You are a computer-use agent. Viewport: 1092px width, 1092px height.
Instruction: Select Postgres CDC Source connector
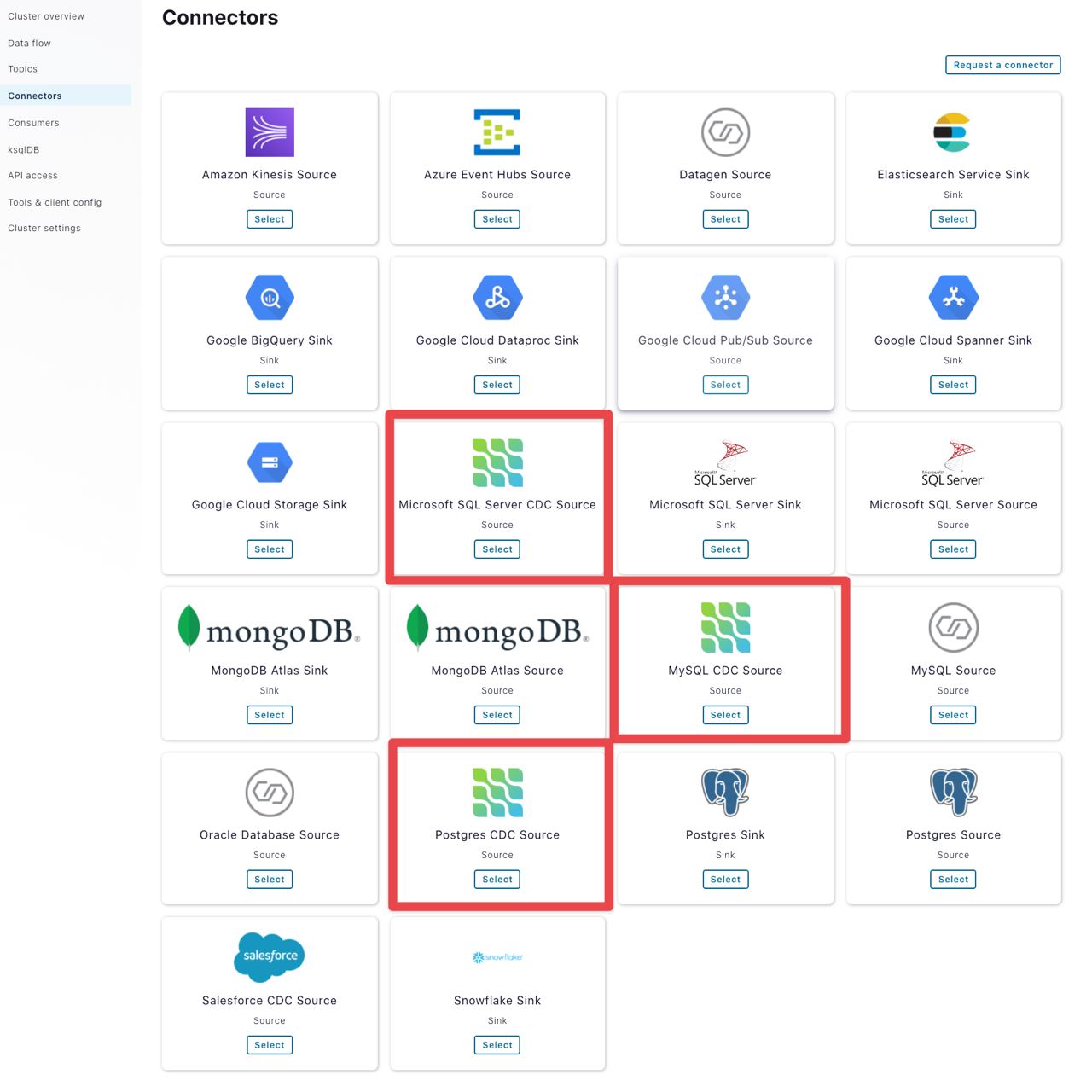497,880
